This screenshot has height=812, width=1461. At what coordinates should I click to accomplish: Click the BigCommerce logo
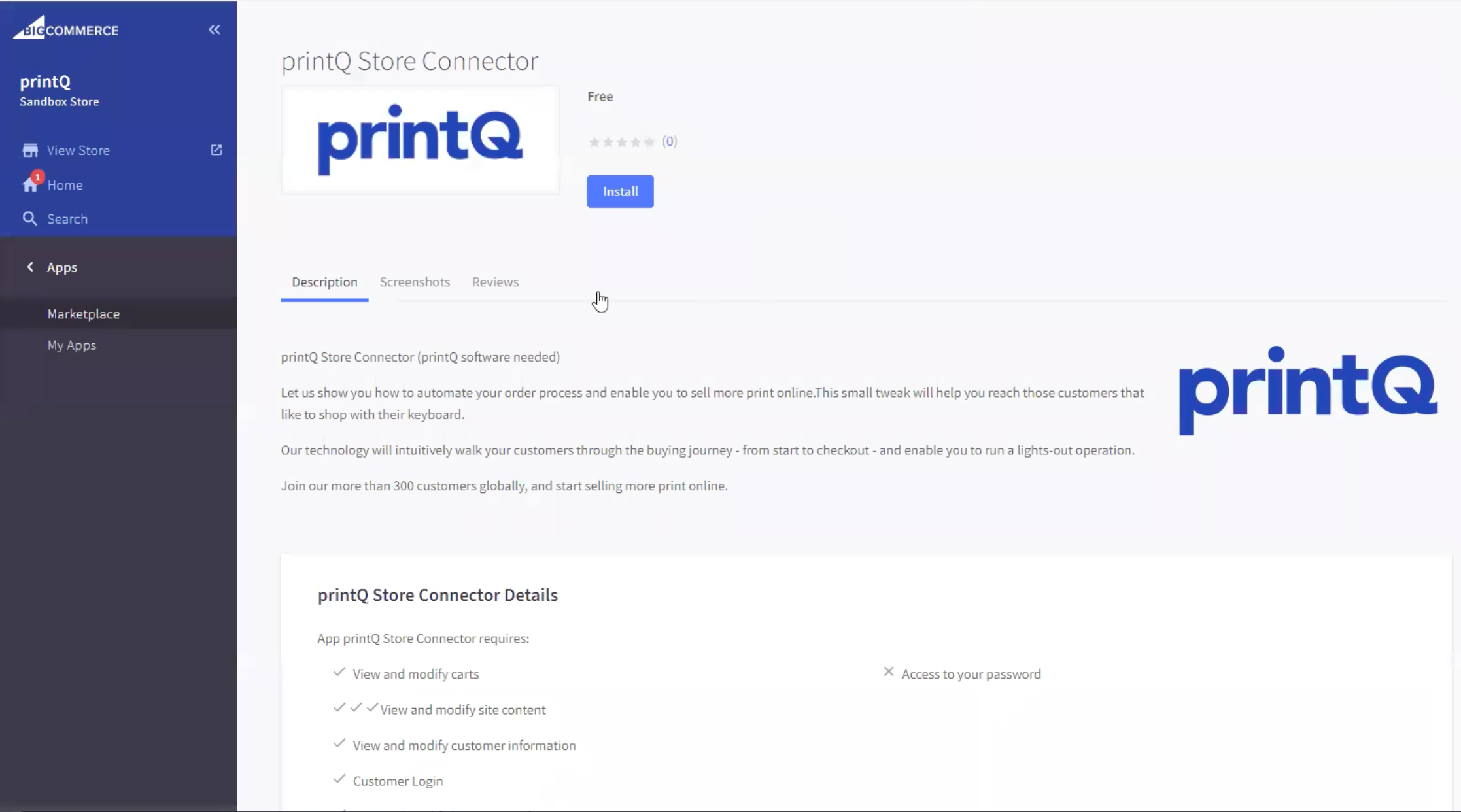click(x=66, y=29)
